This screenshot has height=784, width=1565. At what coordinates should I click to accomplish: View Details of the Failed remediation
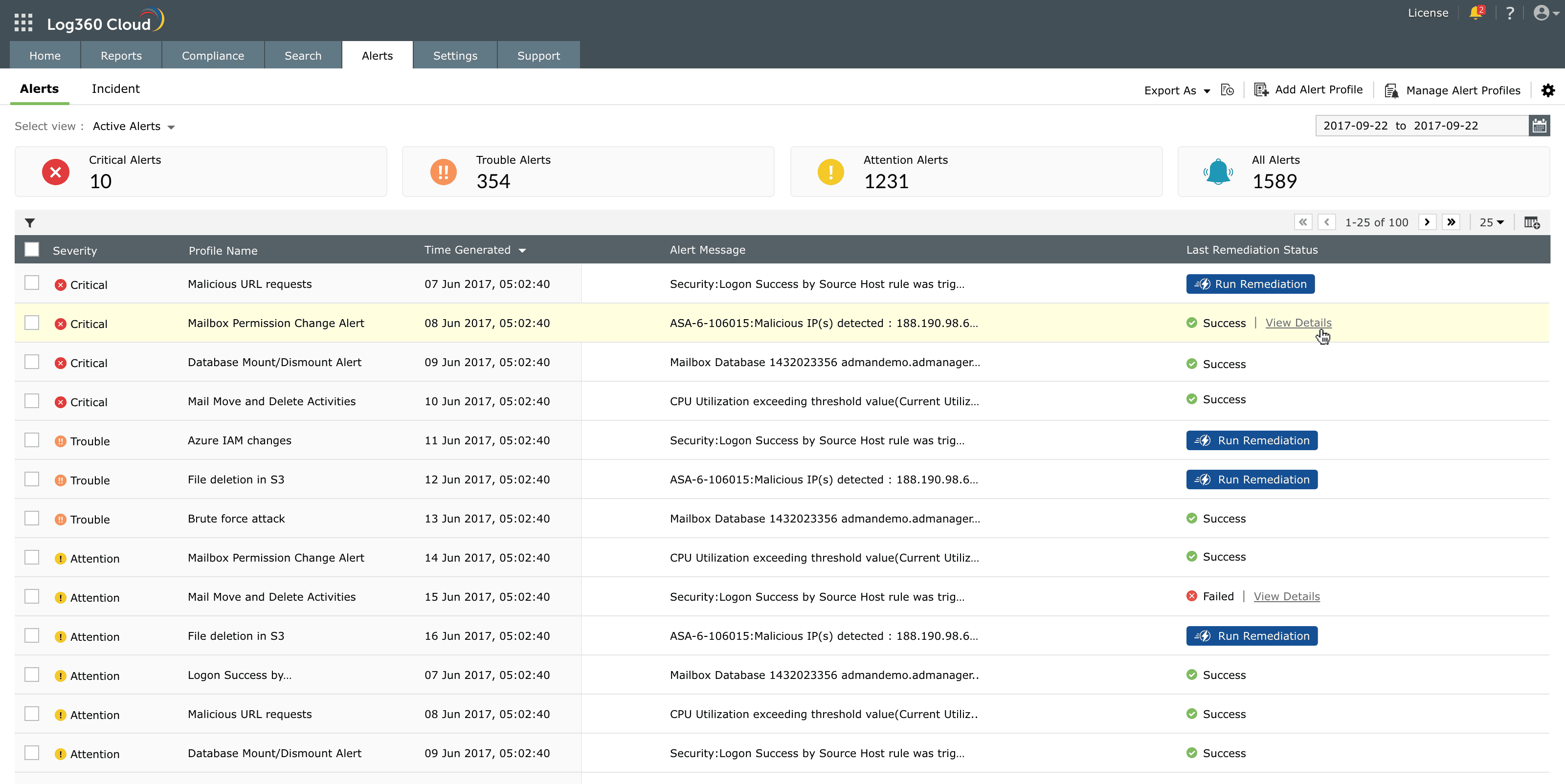pos(1287,596)
